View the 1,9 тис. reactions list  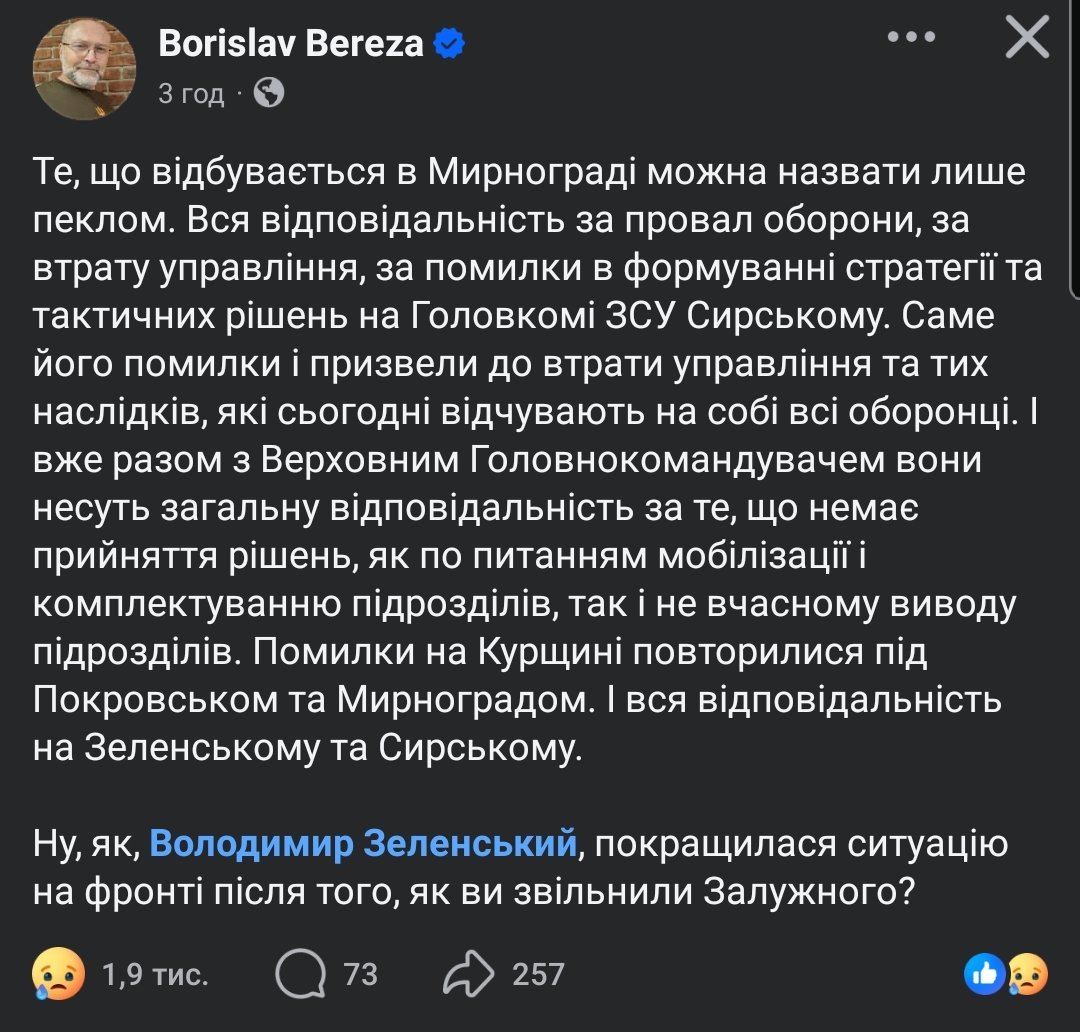coord(156,974)
